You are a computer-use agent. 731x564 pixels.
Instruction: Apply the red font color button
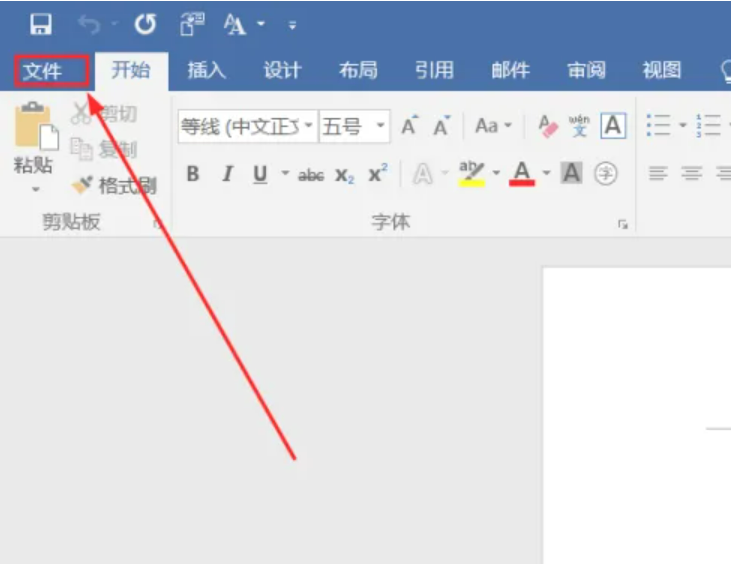coord(521,174)
